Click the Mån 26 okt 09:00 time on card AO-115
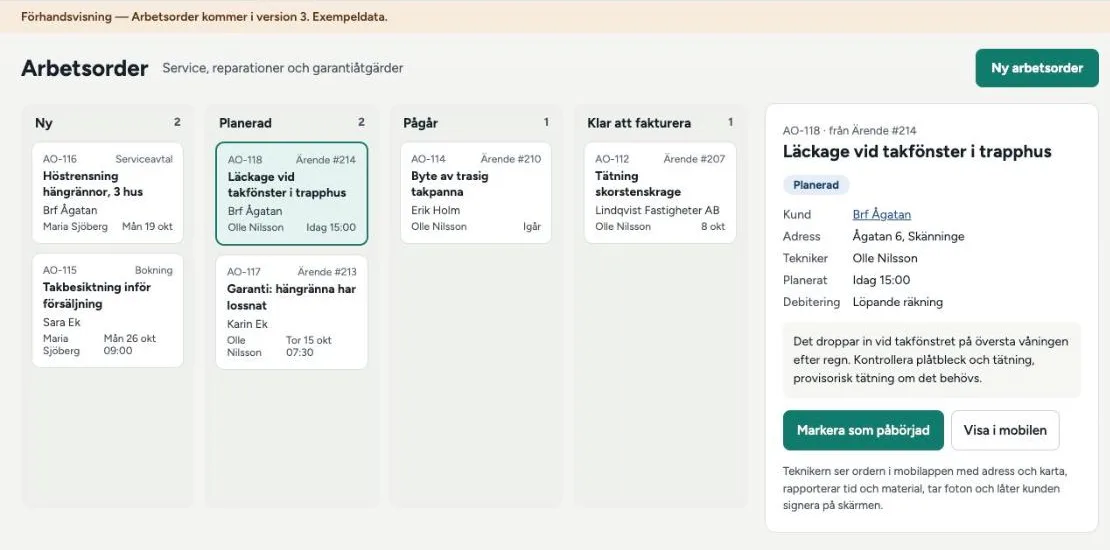 (x=130, y=344)
